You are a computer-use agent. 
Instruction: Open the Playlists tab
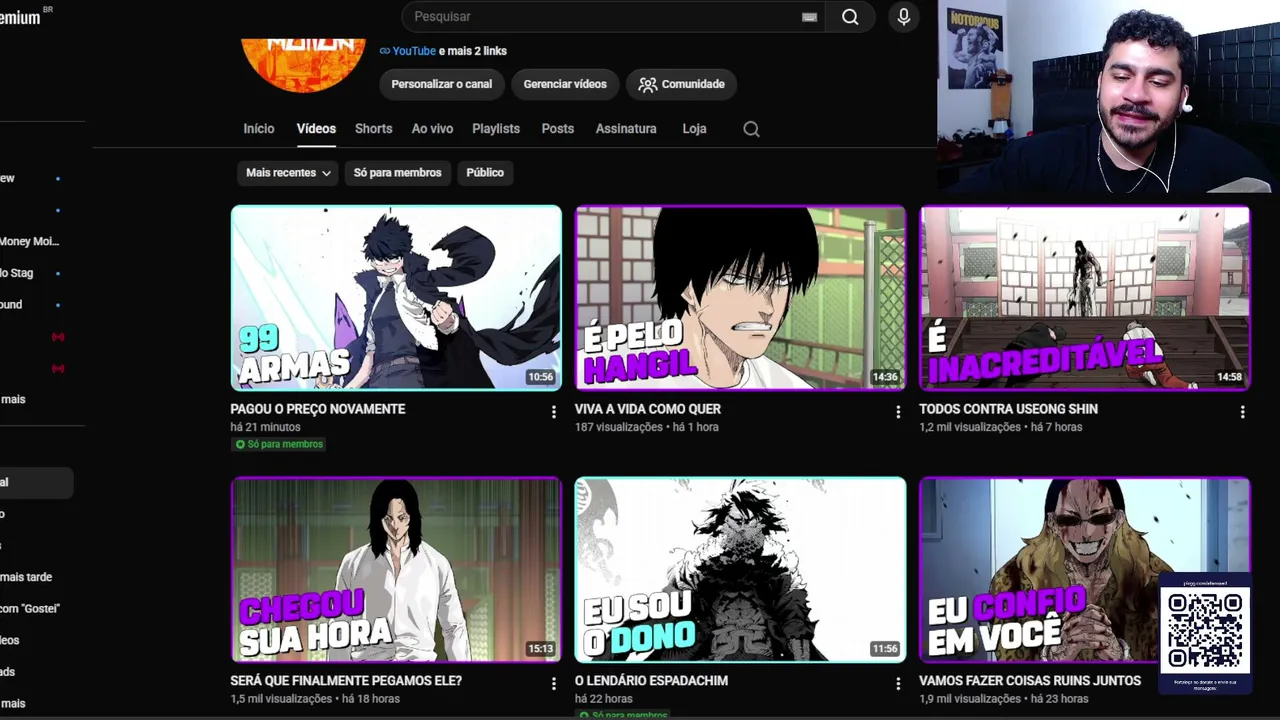click(x=496, y=129)
